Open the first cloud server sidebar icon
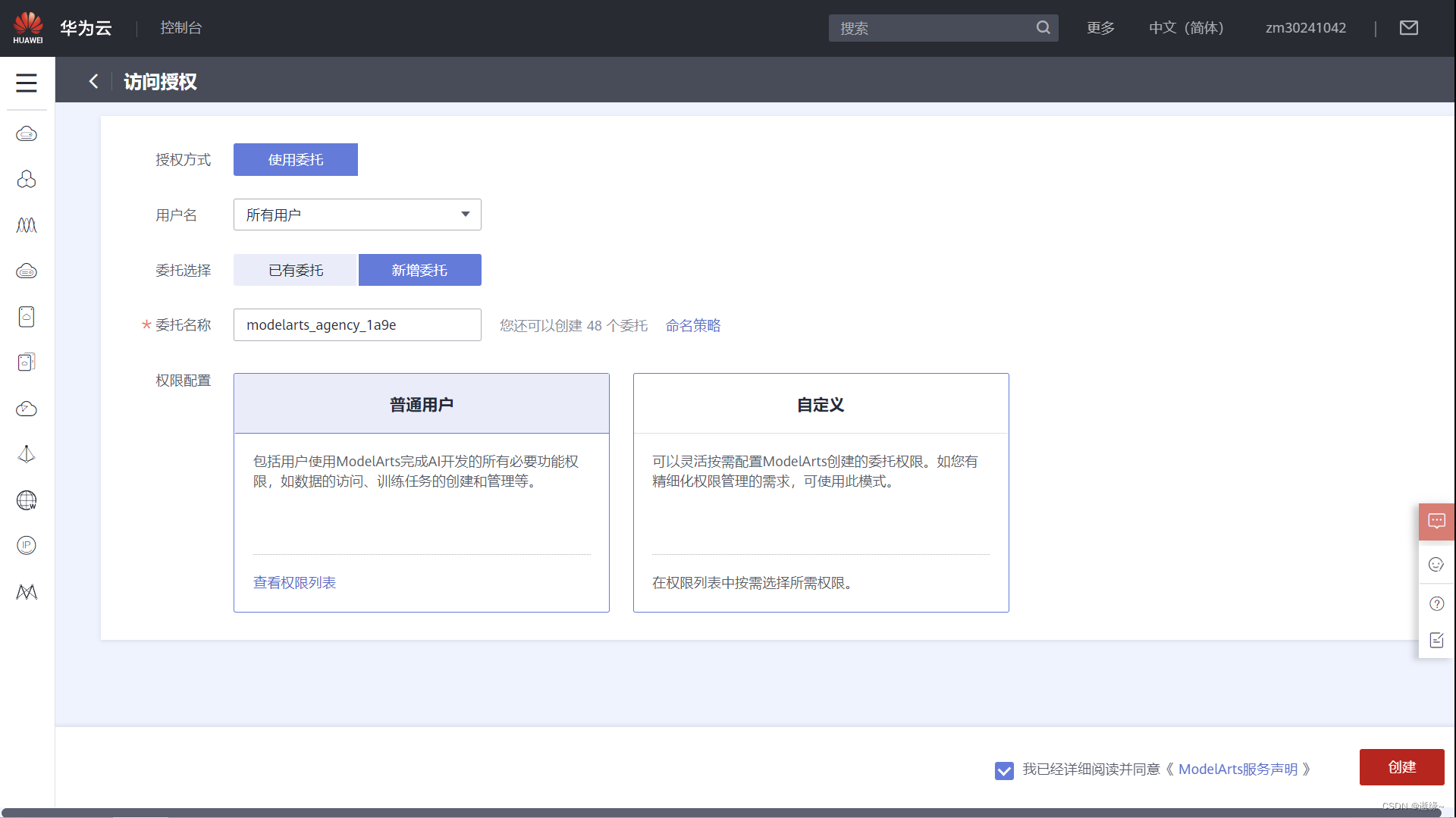Image resolution: width=1456 pixels, height=818 pixels. 27,134
